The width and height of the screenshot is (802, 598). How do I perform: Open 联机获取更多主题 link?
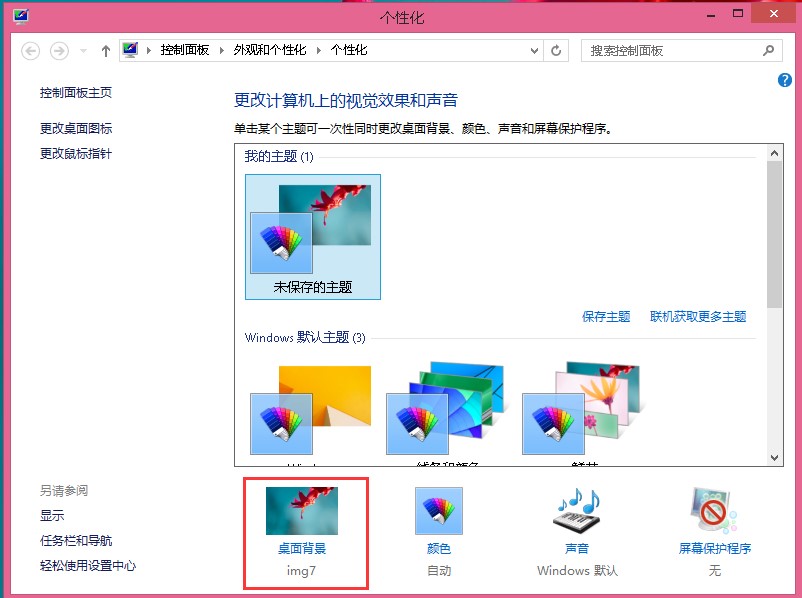[697, 316]
